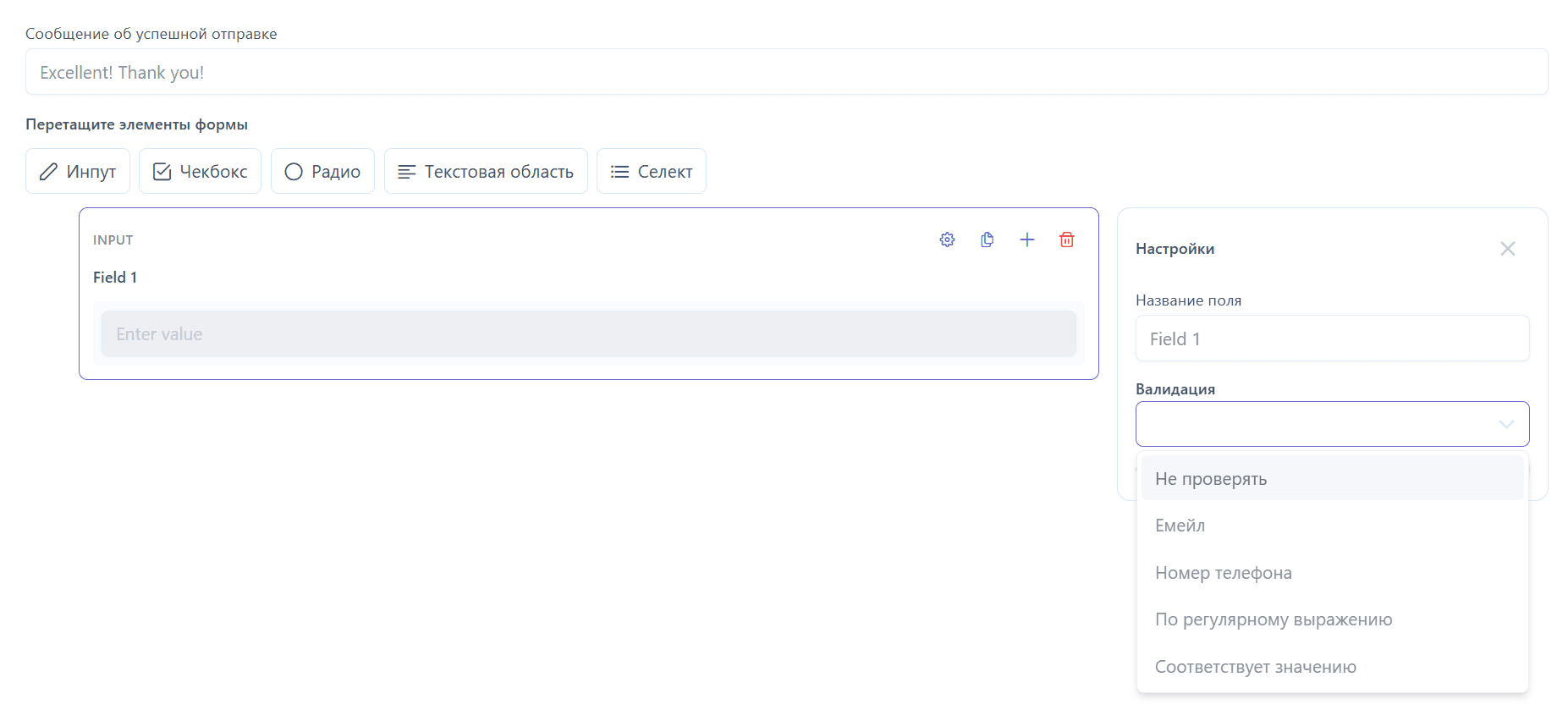Collapse the Валидация dropdown chevron
The height and width of the screenshot is (721, 1568).
(x=1506, y=424)
